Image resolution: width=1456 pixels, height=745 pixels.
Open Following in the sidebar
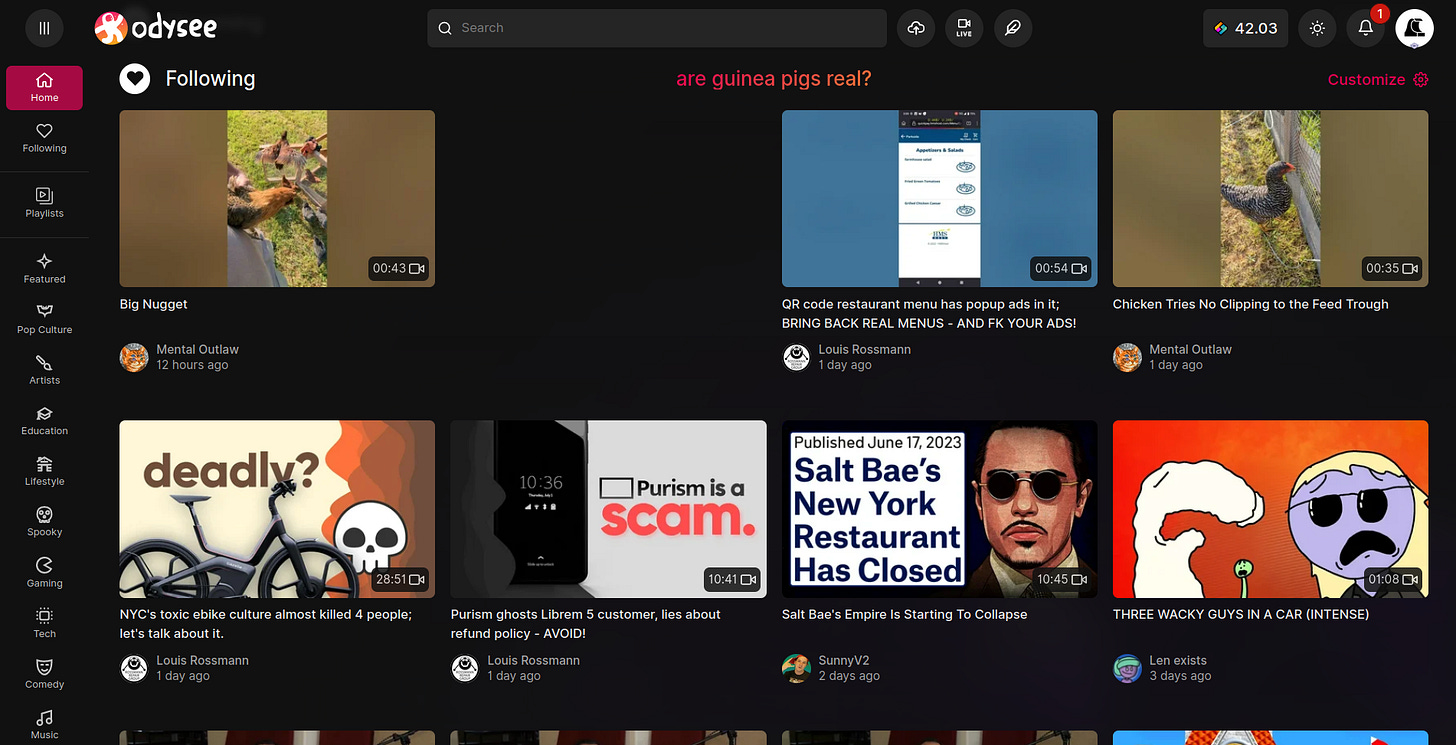44,138
